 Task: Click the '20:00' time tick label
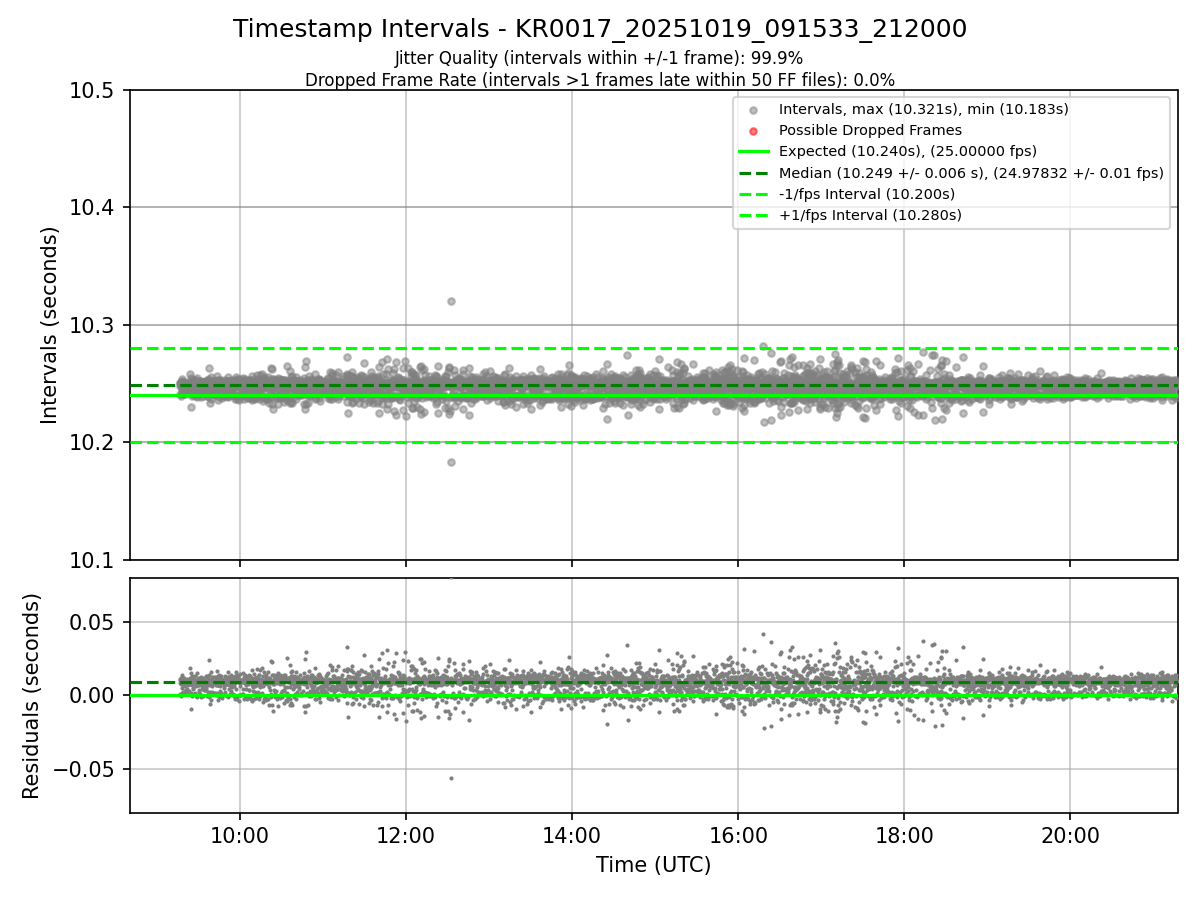[1070, 834]
